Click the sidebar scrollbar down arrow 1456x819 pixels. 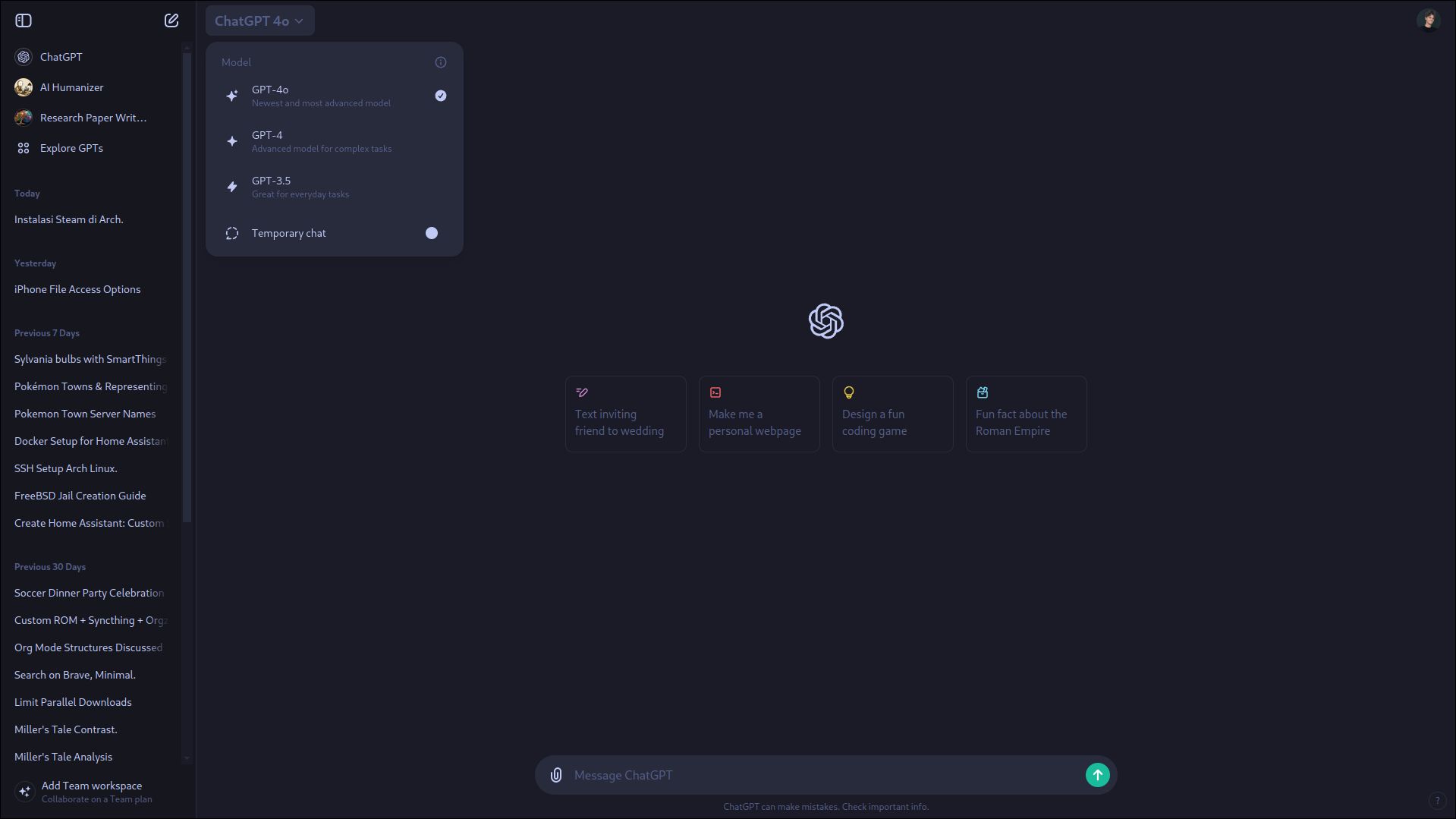tap(187, 758)
